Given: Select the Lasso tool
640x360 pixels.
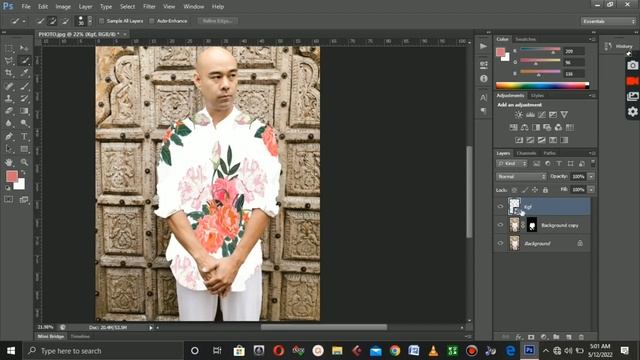Looking at the screenshot, I should [9, 61].
